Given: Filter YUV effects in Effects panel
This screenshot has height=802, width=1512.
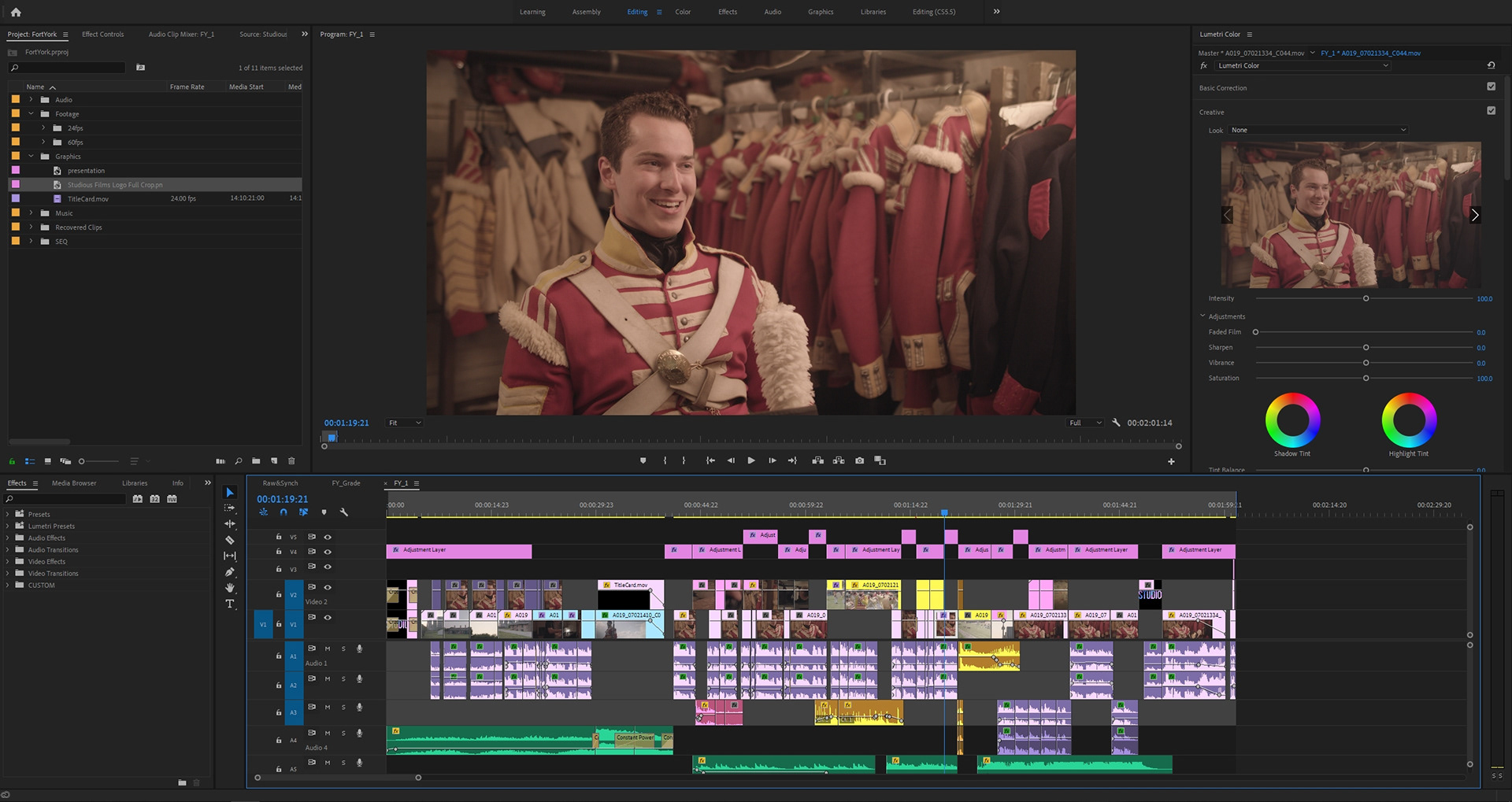Looking at the screenshot, I should [x=172, y=499].
